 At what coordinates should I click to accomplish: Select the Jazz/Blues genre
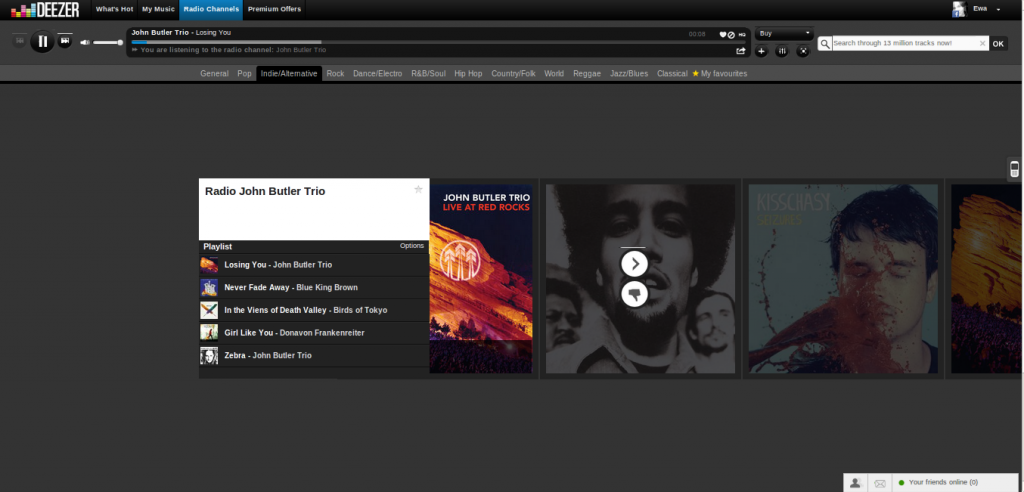629,74
